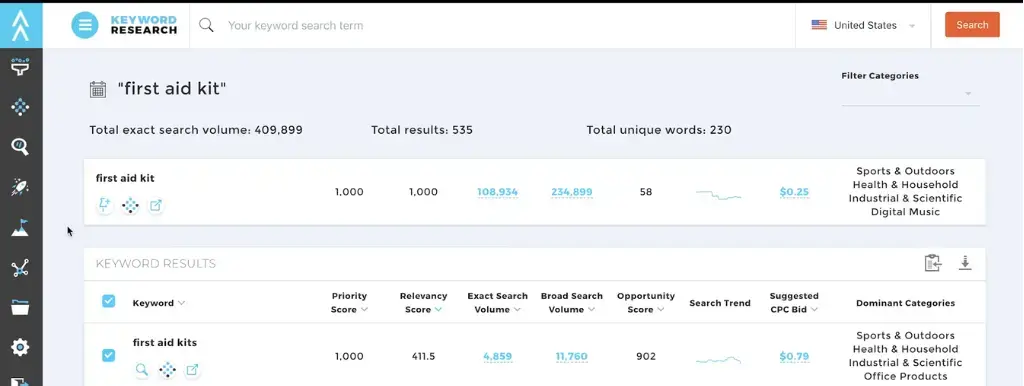Screen dimensions: 1024x386
Task: Click broad search volume 234,899 link
Action: tap(571, 192)
